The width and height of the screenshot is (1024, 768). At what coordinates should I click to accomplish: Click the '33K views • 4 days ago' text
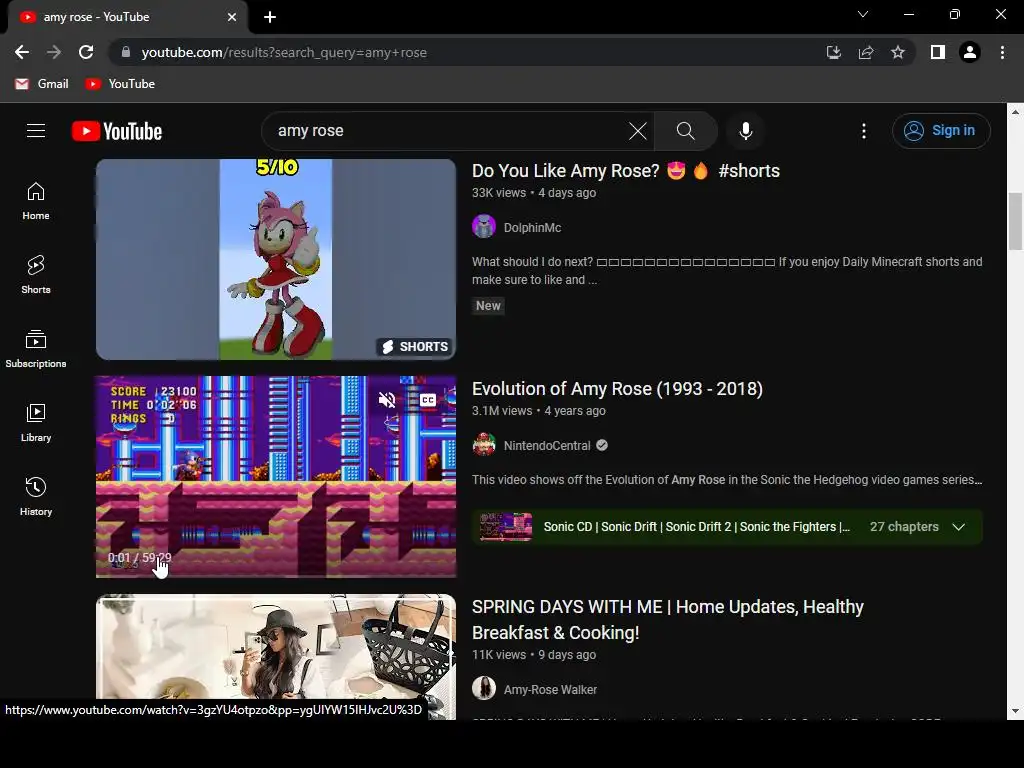(x=534, y=193)
